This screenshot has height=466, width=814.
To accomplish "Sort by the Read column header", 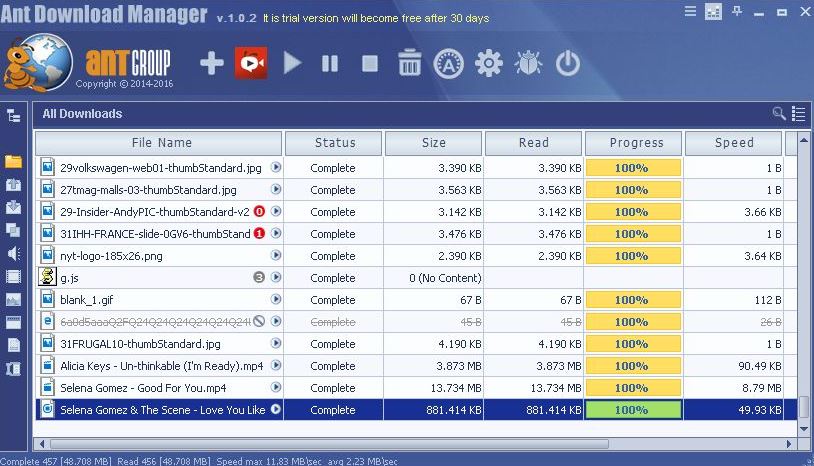I will [x=533, y=143].
